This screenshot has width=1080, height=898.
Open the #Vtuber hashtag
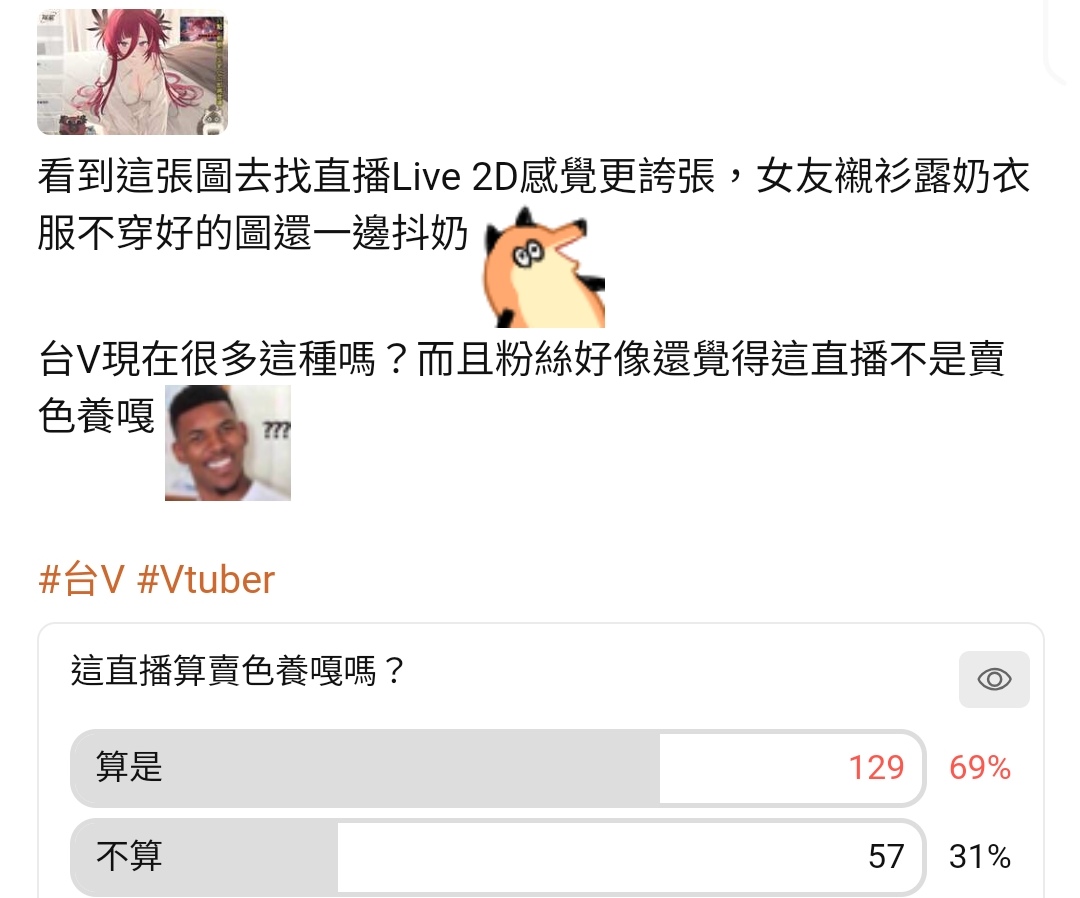(x=206, y=580)
